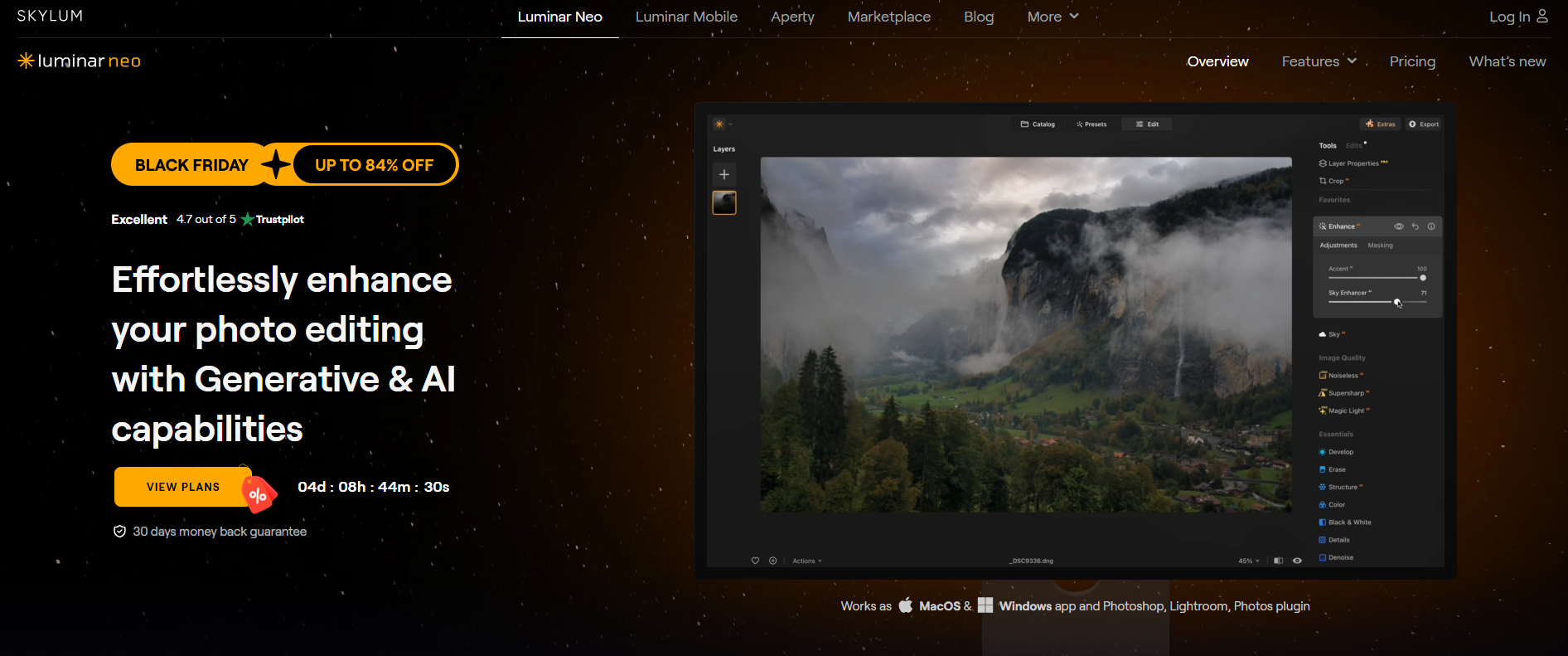This screenshot has width=1568, height=656.
Task: Click the shield icon beside money back guarantee
Action: (119, 532)
